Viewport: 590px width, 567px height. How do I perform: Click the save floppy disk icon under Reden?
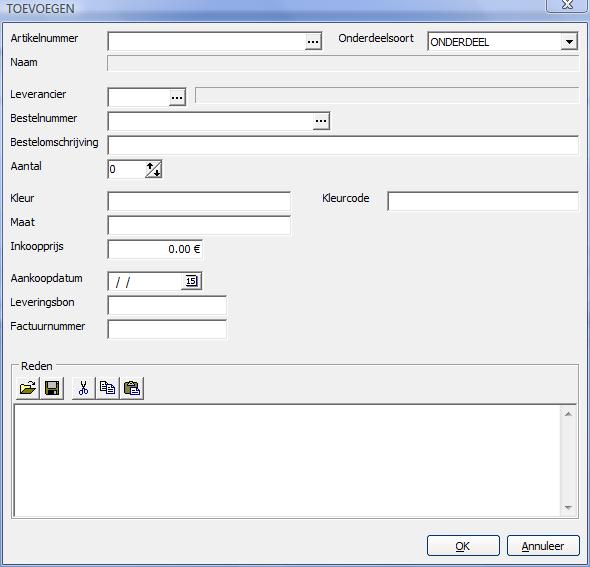coord(52,388)
